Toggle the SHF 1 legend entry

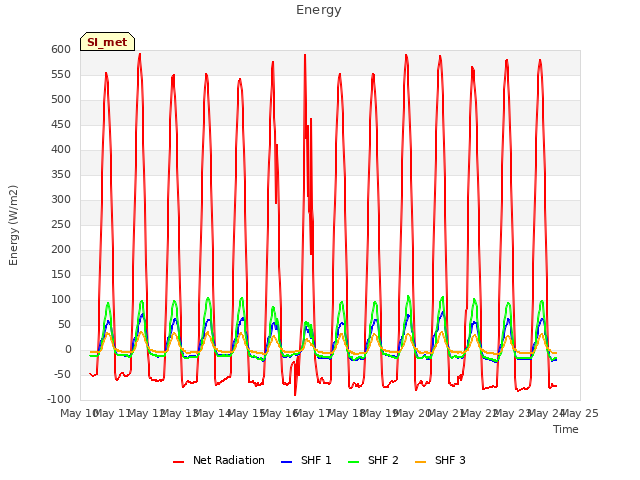tap(306, 460)
